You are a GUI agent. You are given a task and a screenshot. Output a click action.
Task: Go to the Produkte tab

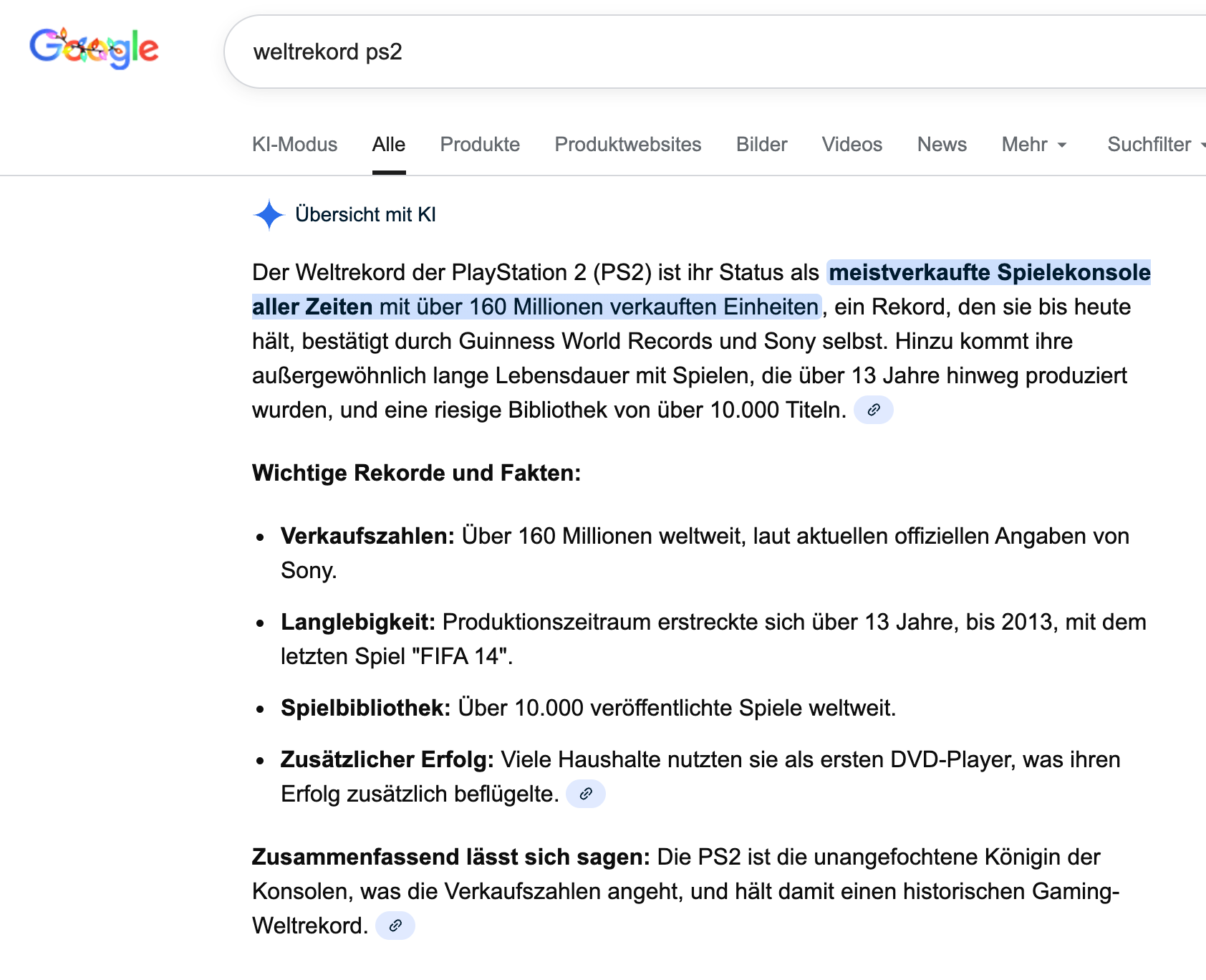pos(480,145)
